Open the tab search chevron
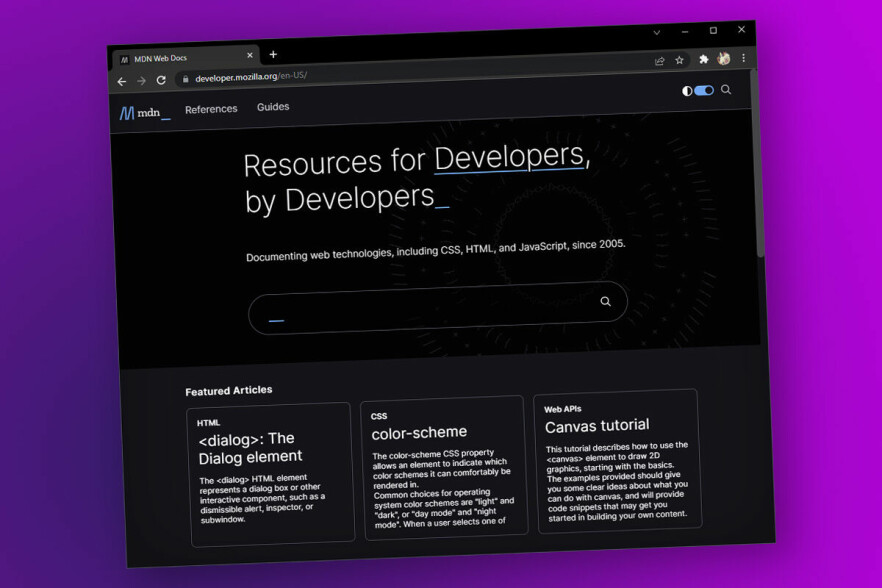This screenshot has width=882, height=588. 656,33
